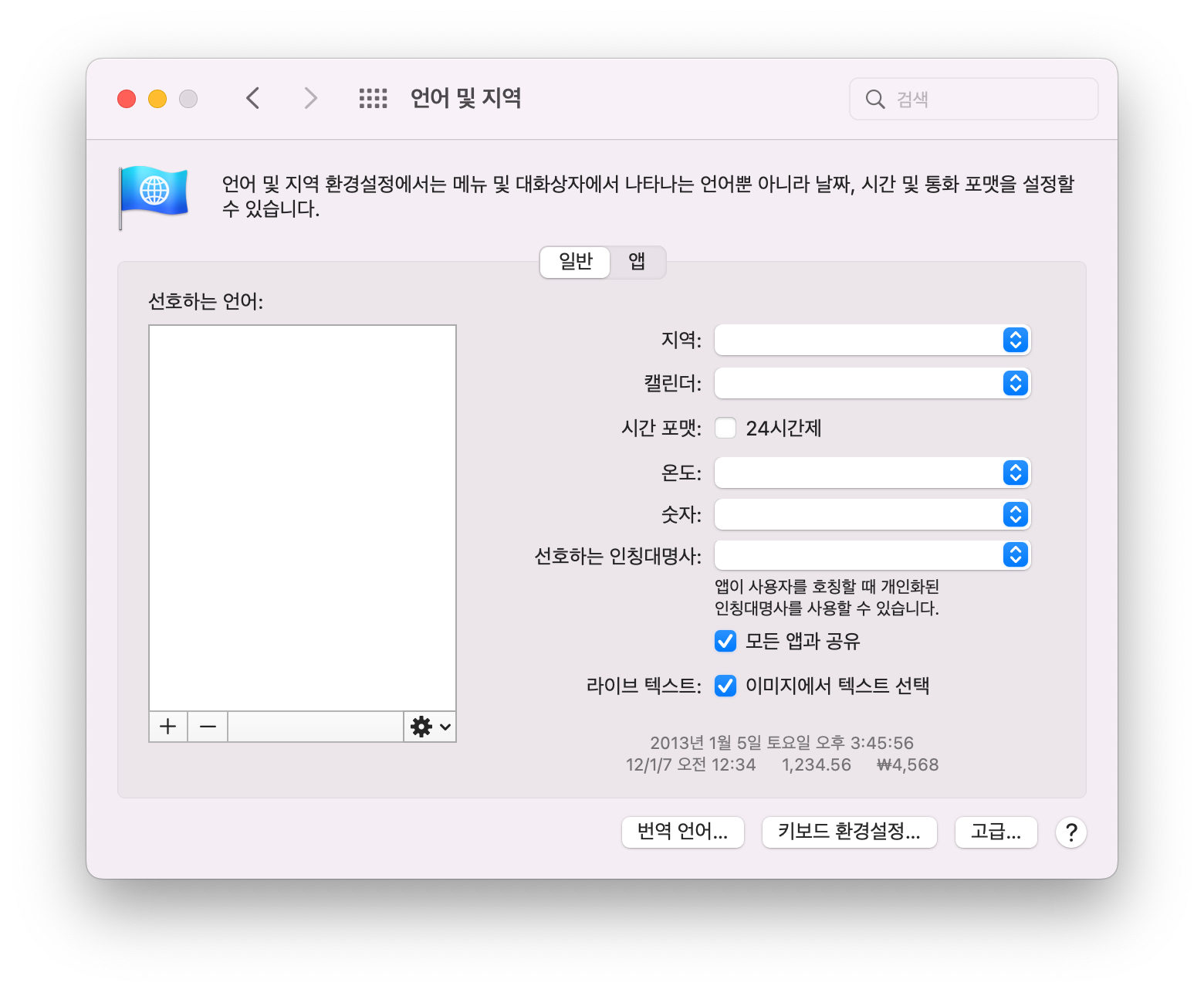Uncheck 모든 앱과 공유

(725, 641)
